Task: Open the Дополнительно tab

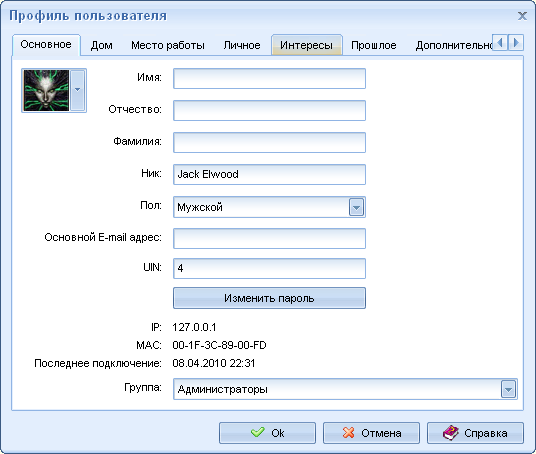Action: 454,45
